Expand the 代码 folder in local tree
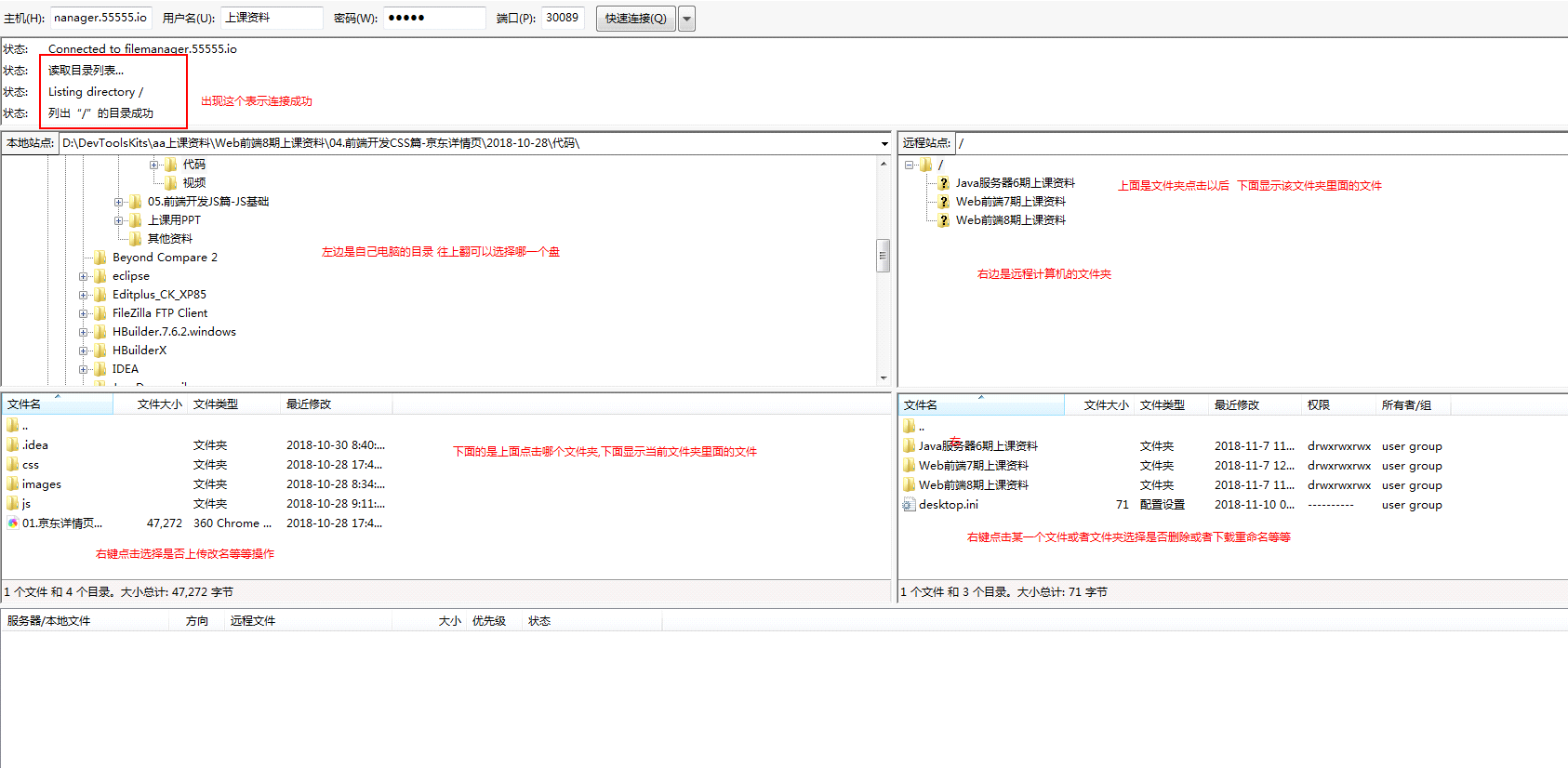1568x768 pixels. (154, 165)
